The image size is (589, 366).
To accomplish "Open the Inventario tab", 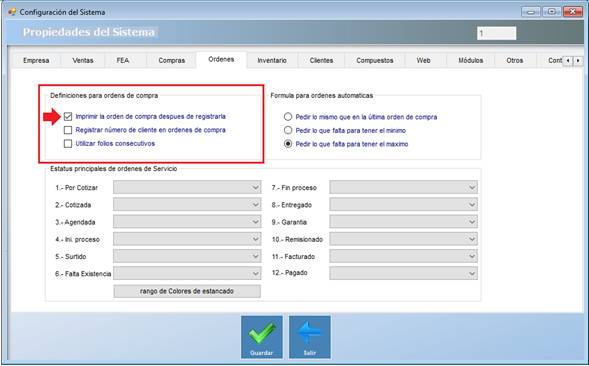I will [272, 60].
